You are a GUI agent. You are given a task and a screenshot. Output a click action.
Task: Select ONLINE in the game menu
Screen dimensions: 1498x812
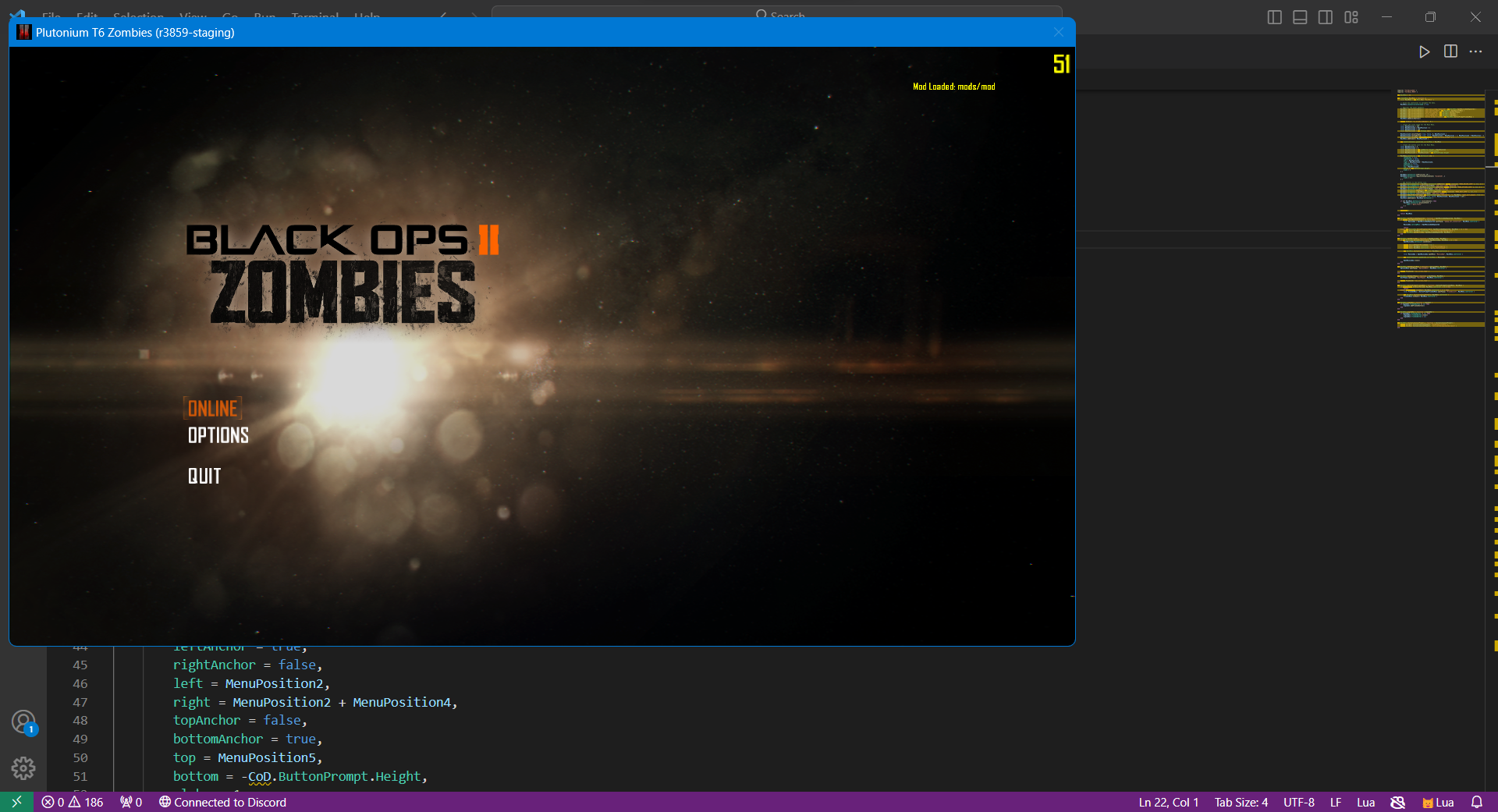tap(212, 408)
